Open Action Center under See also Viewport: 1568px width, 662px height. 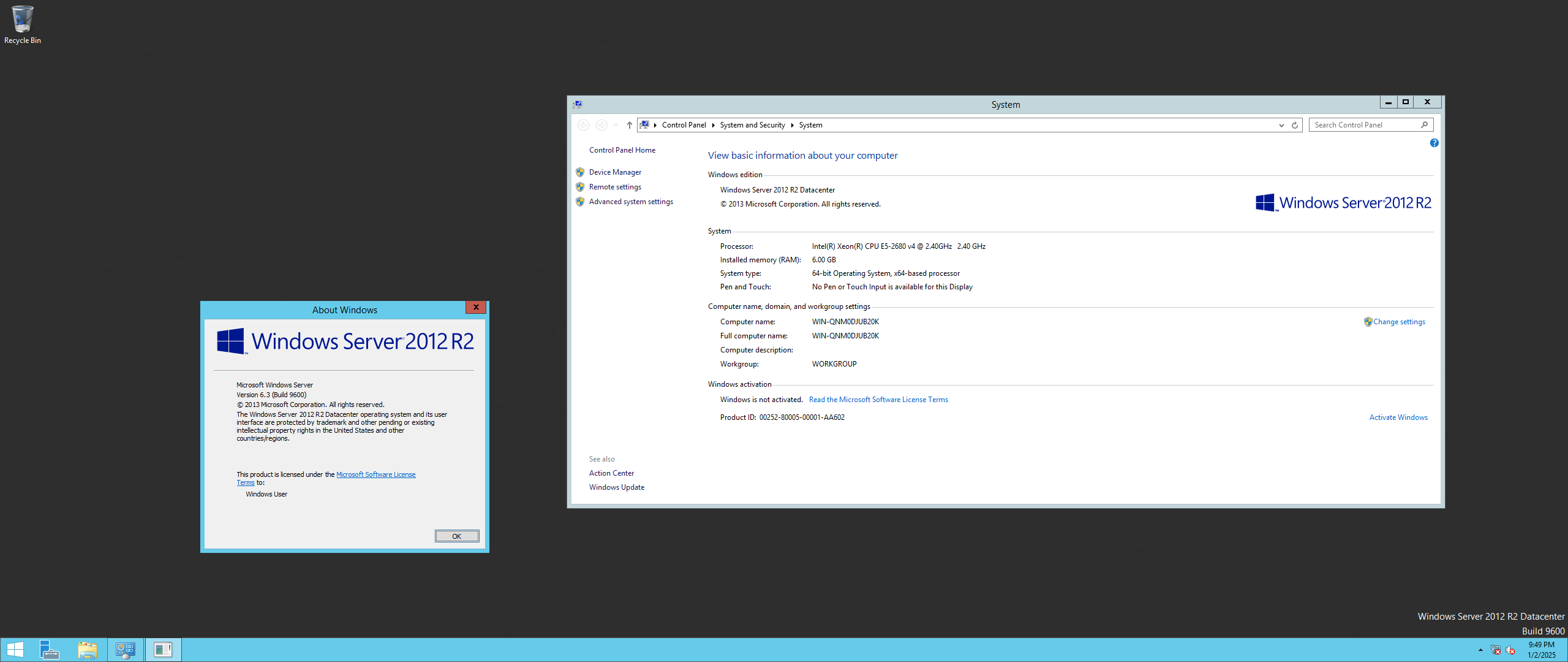611,473
